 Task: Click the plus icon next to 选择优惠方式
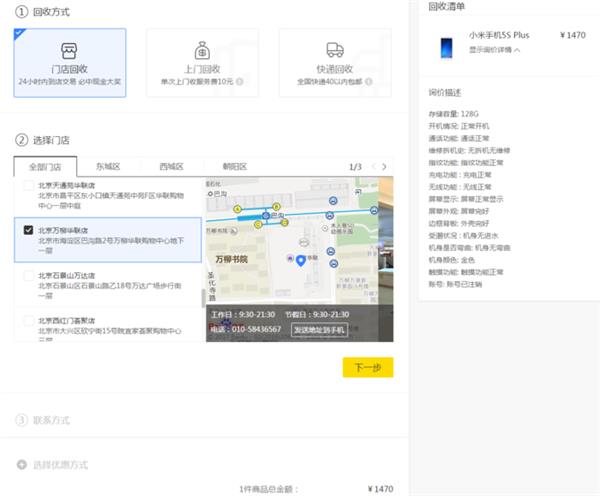pyautogui.click(x=22, y=465)
